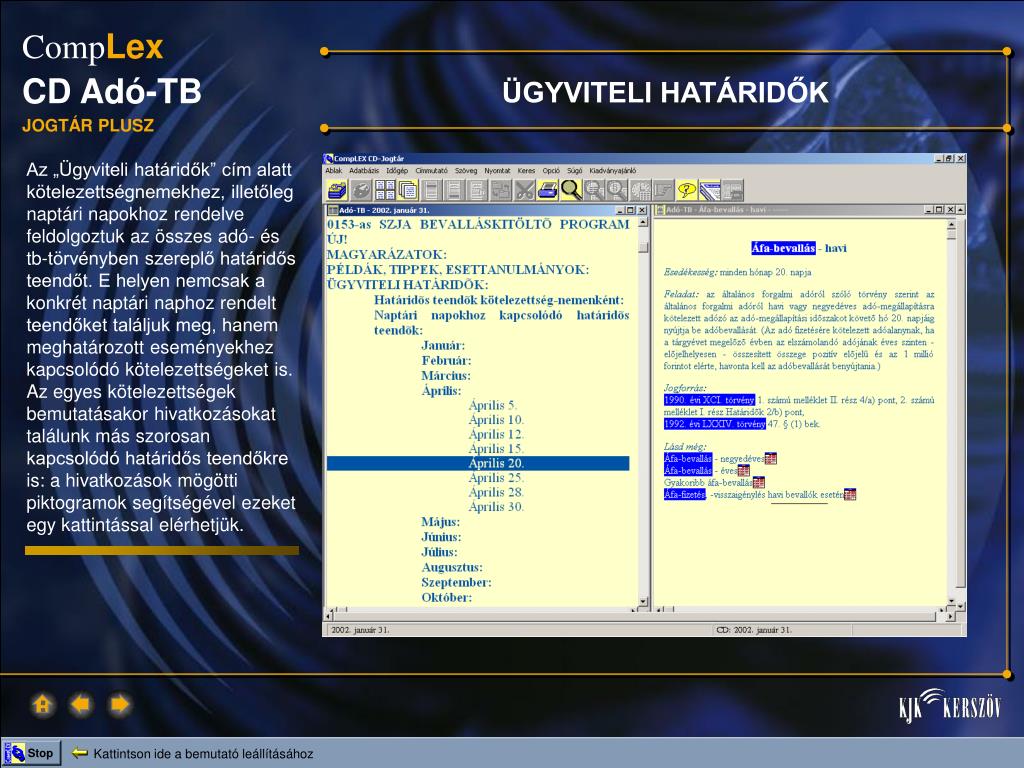1024x768 pixels.
Task: Go to the home slide icon
Action: pos(42,705)
